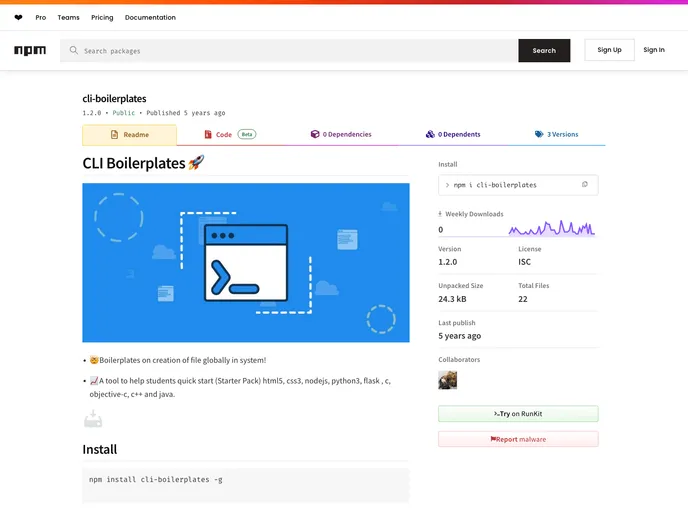
Task: Click the Report malware button
Action: pyautogui.click(x=518, y=439)
